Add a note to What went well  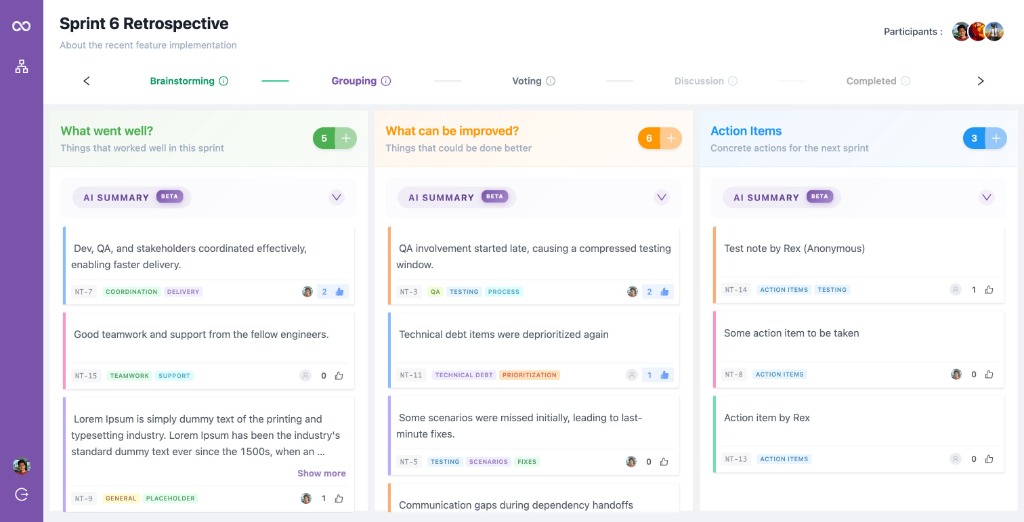[x=346, y=139]
